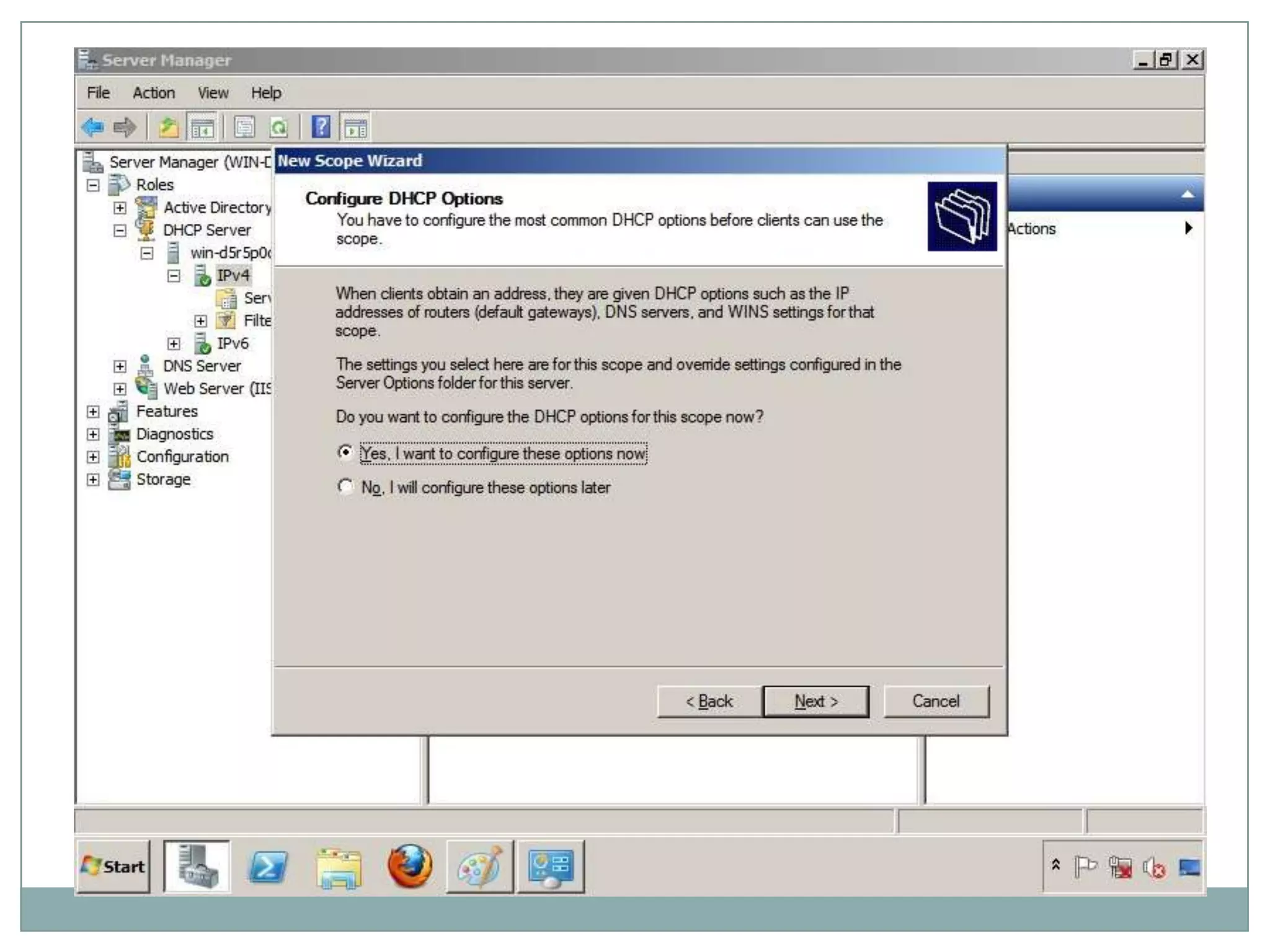Click the muted volume tray icon
This screenshot has width=1270, height=952.
coord(1154,868)
